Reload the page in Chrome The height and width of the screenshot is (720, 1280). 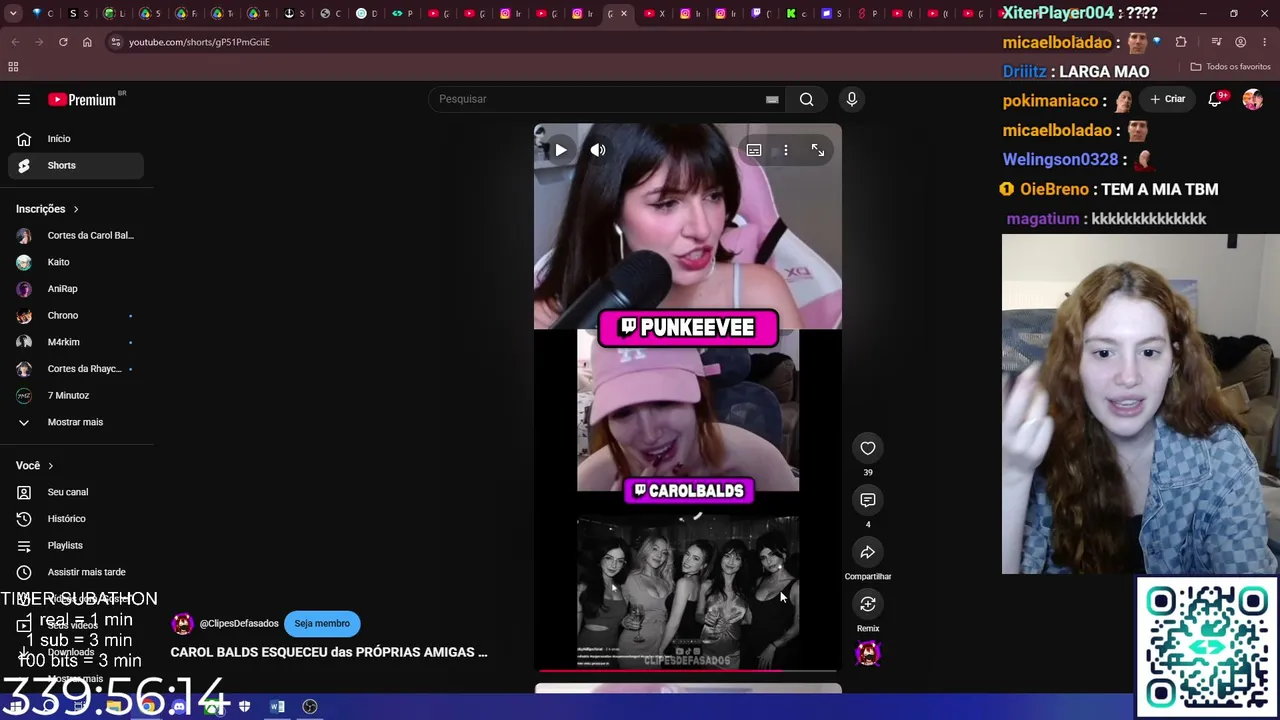point(63,42)
